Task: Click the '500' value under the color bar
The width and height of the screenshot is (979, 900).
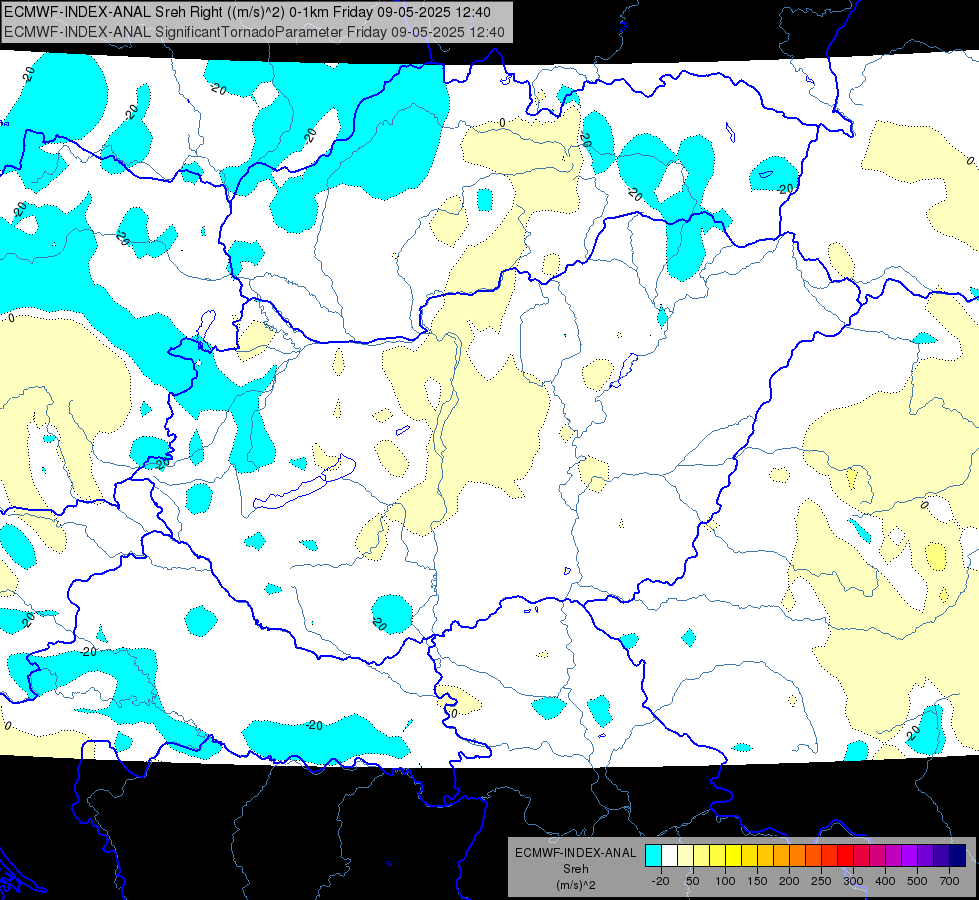Action: 917,881
